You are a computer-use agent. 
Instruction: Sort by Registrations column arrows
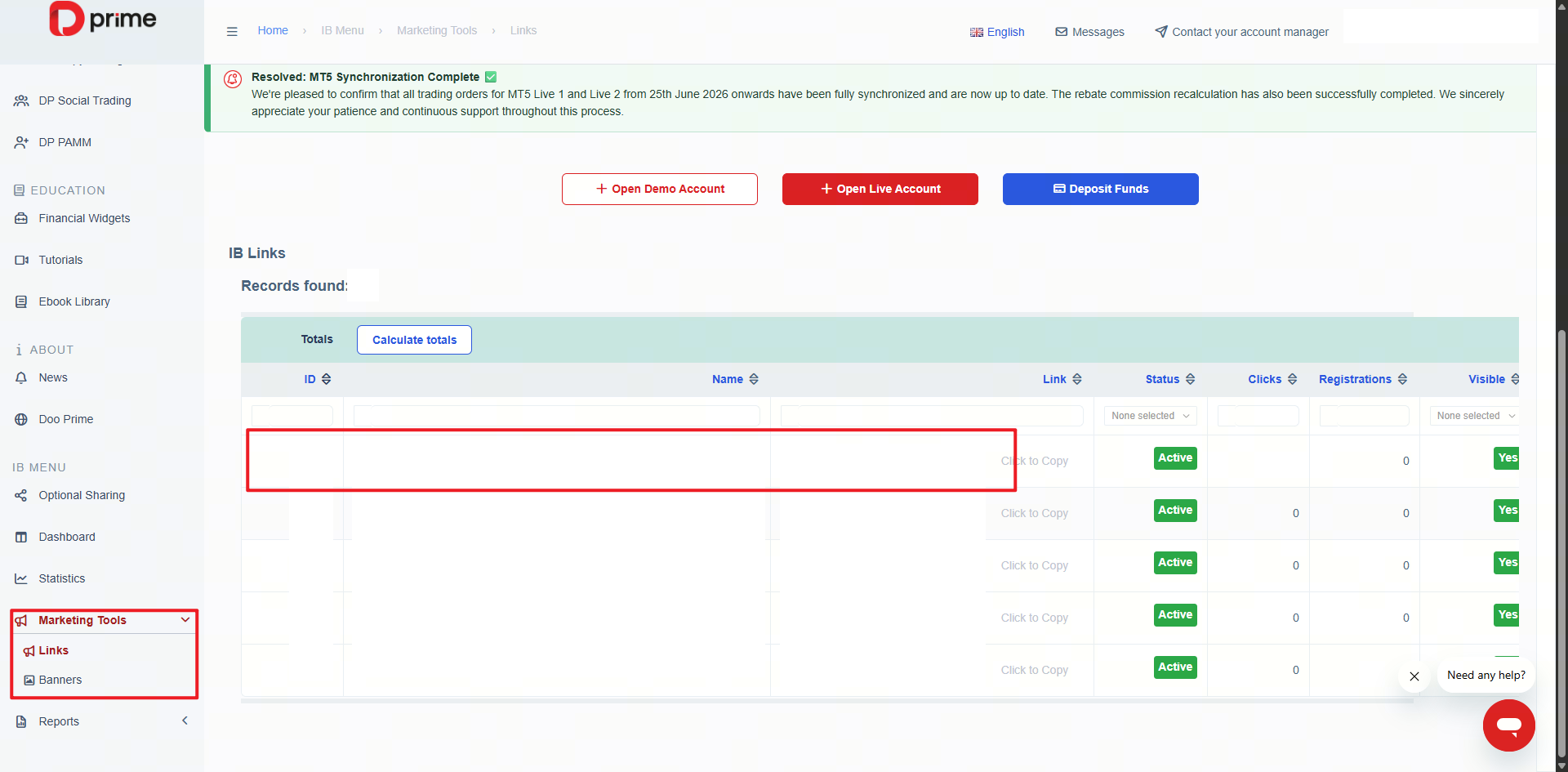coord(1402,379)
